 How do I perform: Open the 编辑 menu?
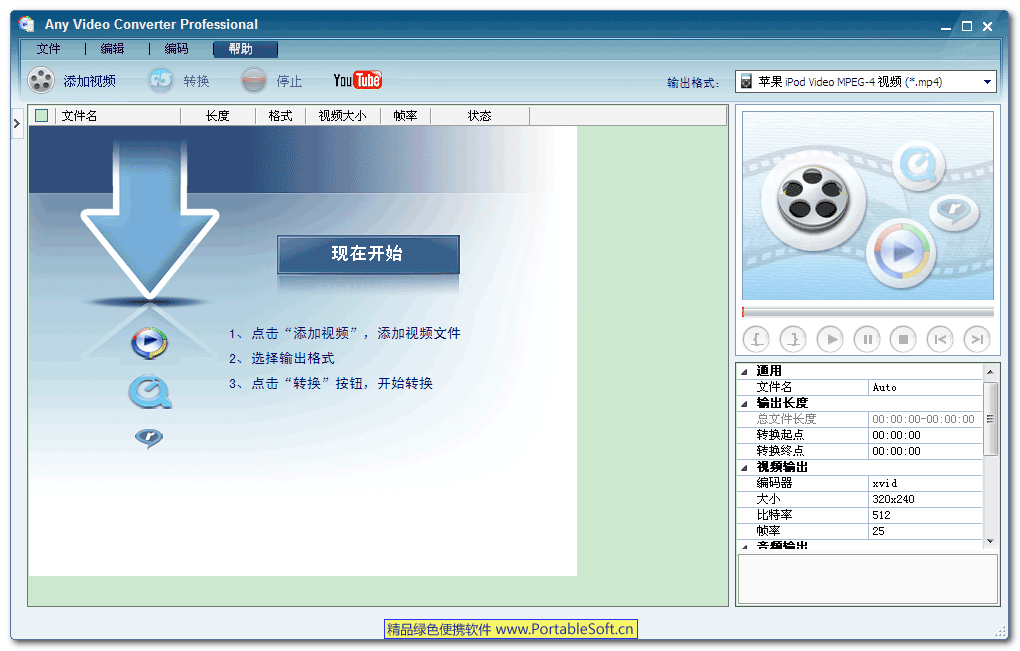click(x=113, y=49)
